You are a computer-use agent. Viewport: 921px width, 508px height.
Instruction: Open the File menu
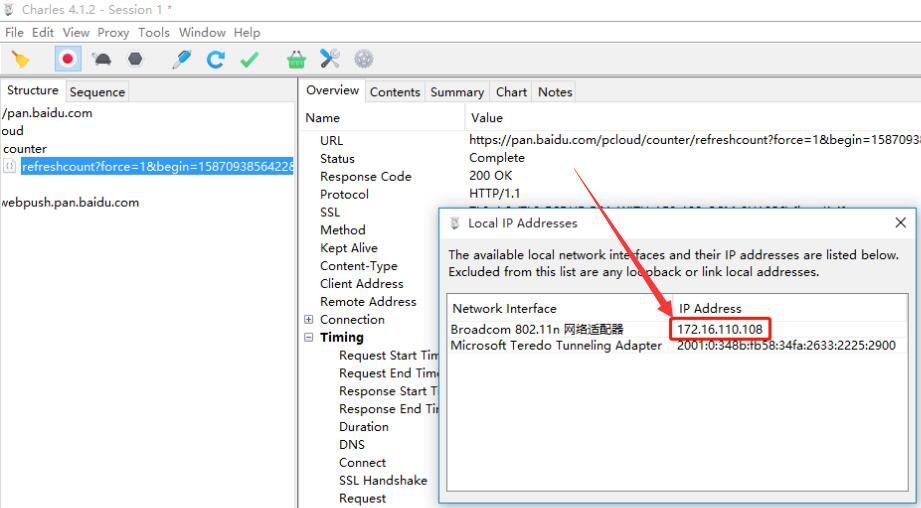point(14,32)
